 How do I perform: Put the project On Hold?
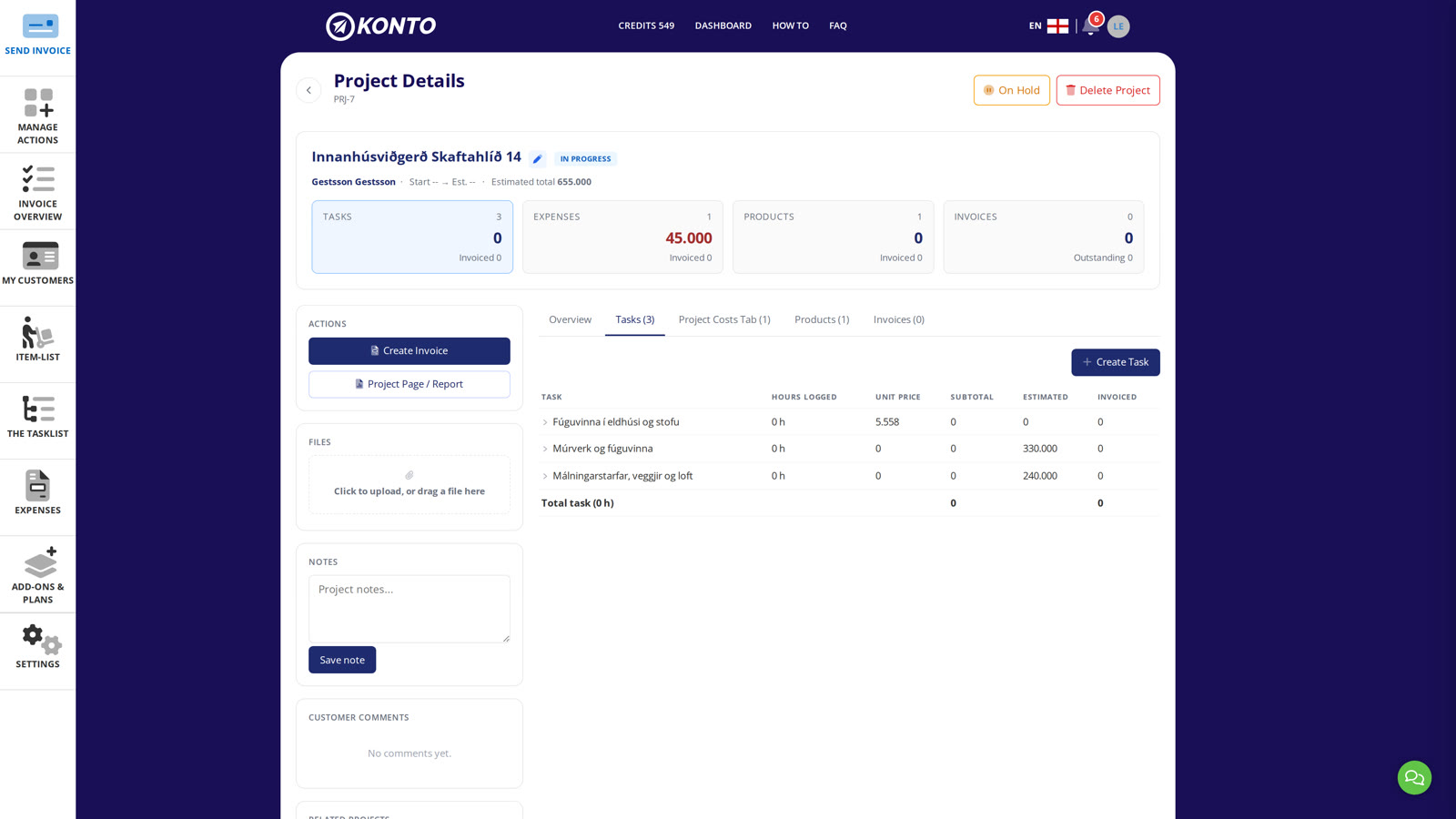coord(1012,90)
